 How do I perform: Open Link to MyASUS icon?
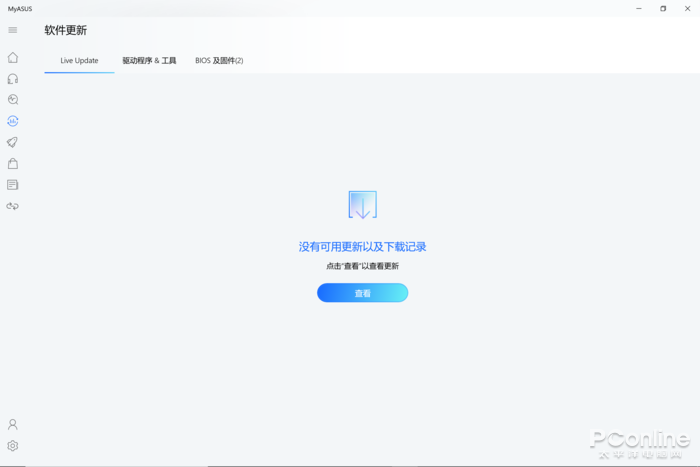pos(13,206)
